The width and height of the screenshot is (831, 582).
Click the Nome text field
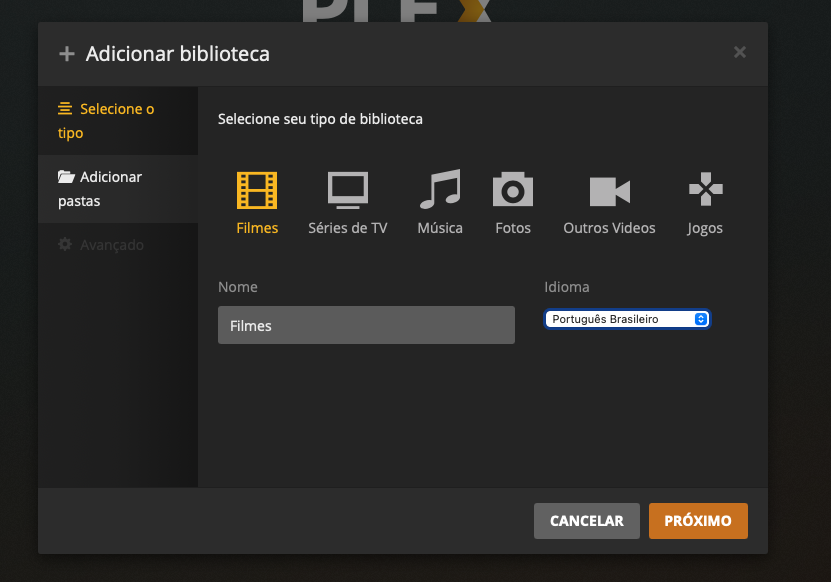point(366,326)
